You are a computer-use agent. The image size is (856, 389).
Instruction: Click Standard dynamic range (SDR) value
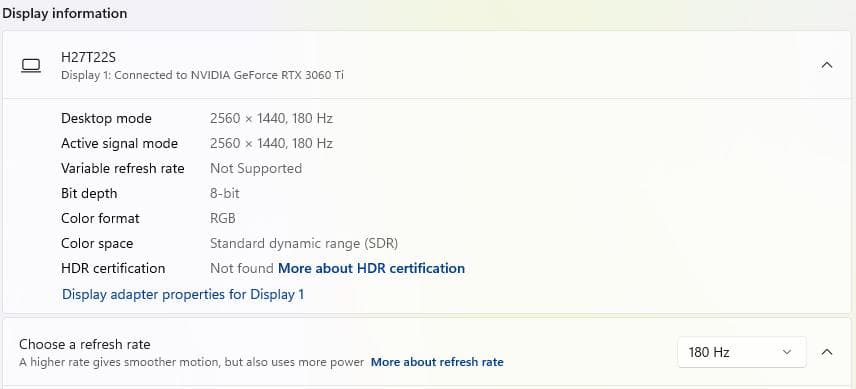(x=304, y=243)
